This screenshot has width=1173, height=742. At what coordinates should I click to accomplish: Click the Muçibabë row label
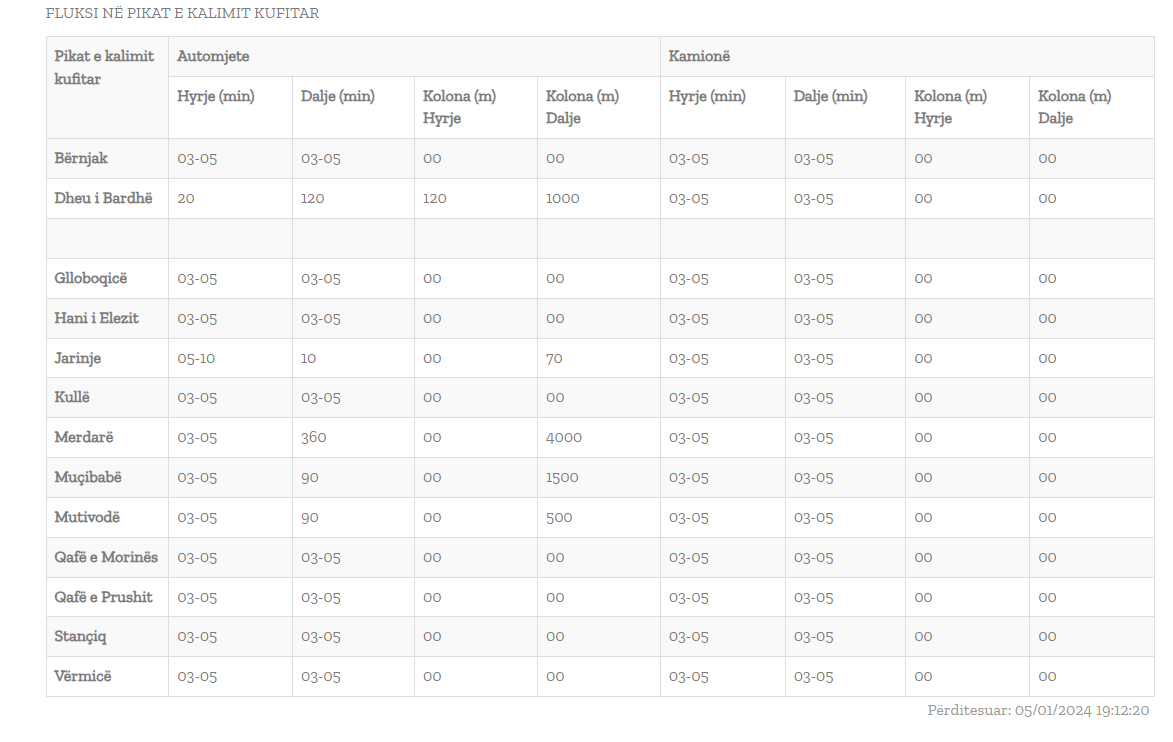88,477
